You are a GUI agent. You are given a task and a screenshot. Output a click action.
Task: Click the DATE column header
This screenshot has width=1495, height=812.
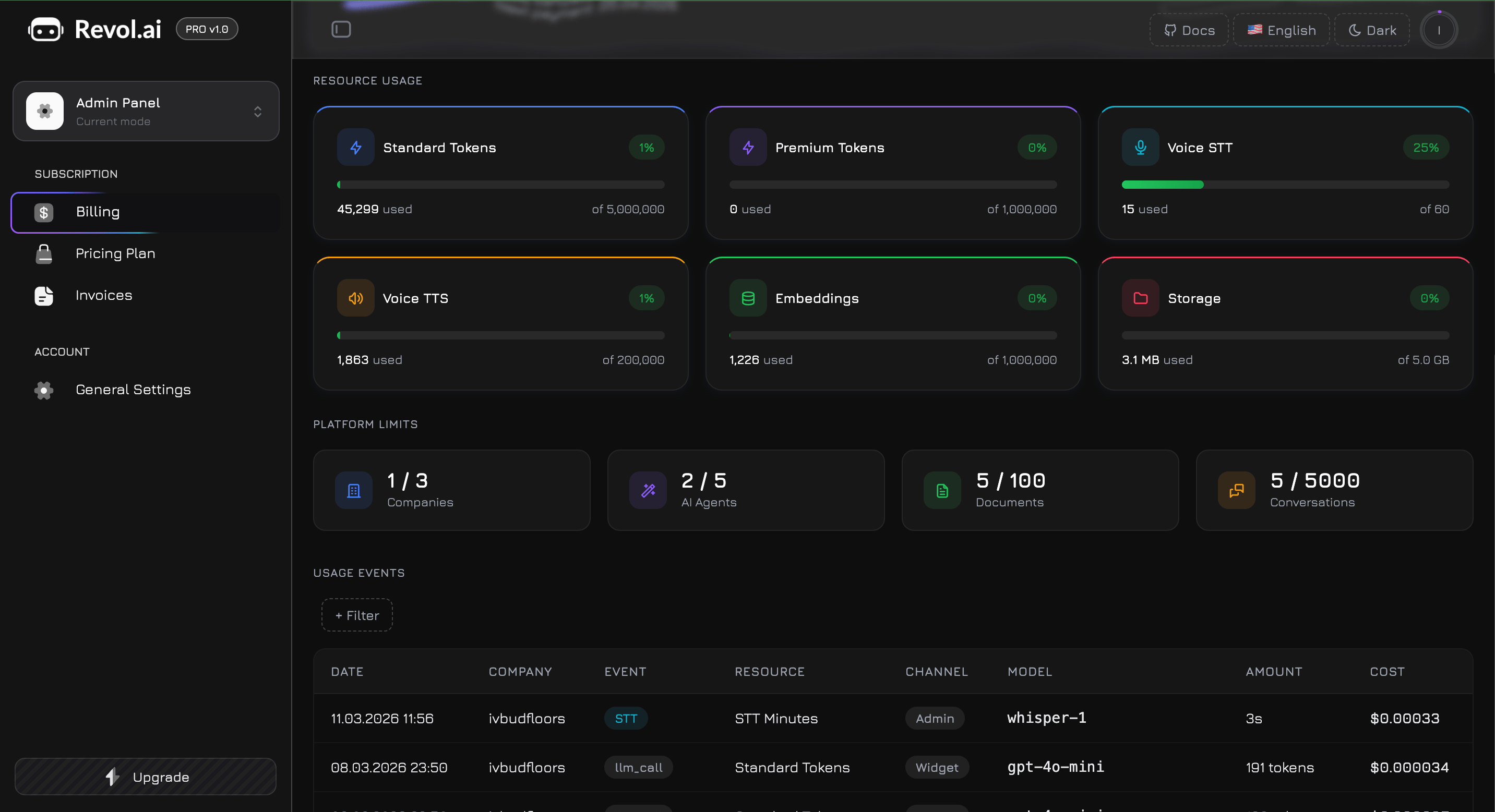coord(347,672)
